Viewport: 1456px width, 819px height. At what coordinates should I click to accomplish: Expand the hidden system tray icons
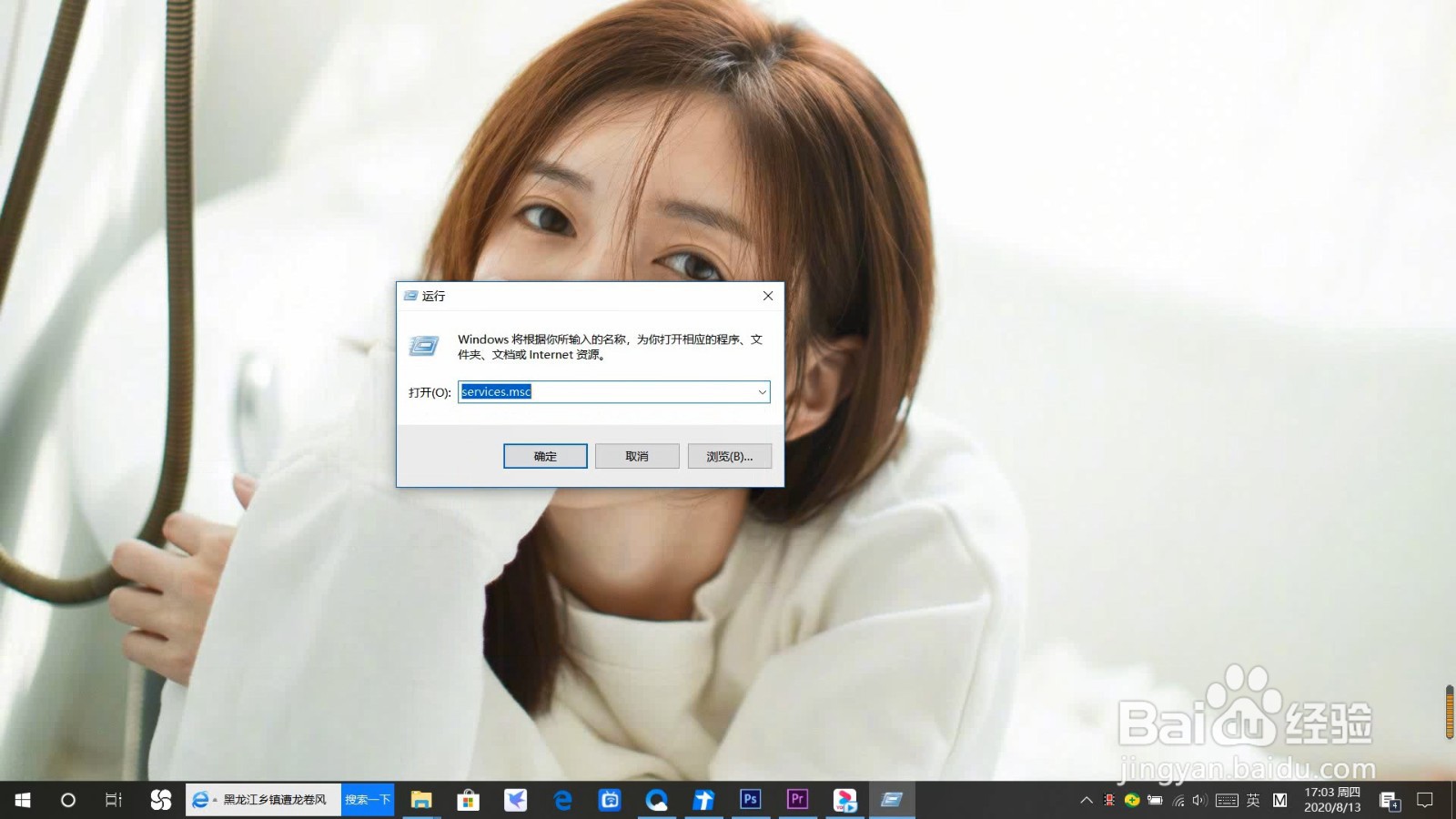(1085, 802)
